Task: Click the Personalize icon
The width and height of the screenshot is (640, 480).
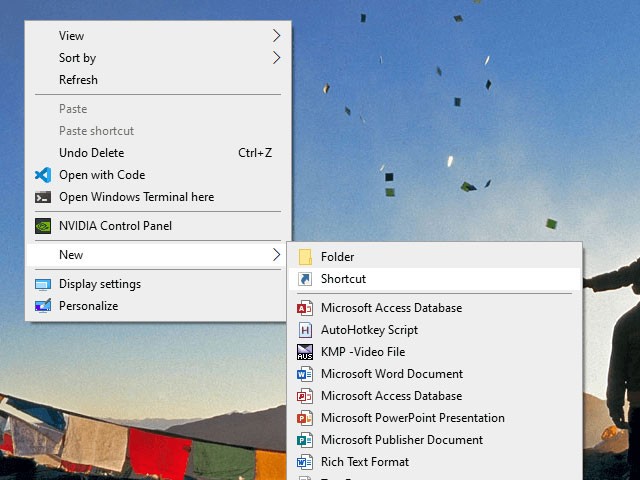Action: click(43, 306)
